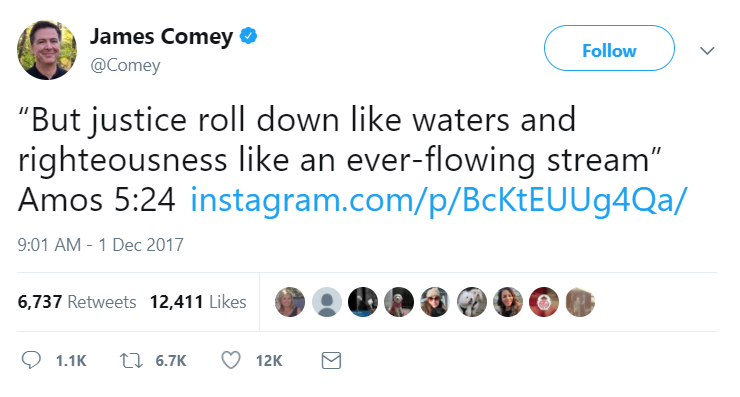This screenshot has height=397, width=740.
Task: Click the 9:01 AM - 1 Dec 2017 timestamp
Action: 101,245
